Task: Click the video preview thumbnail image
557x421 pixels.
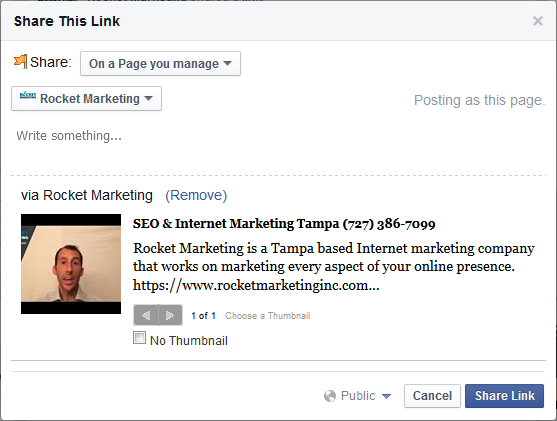Action: coord(71,264)
